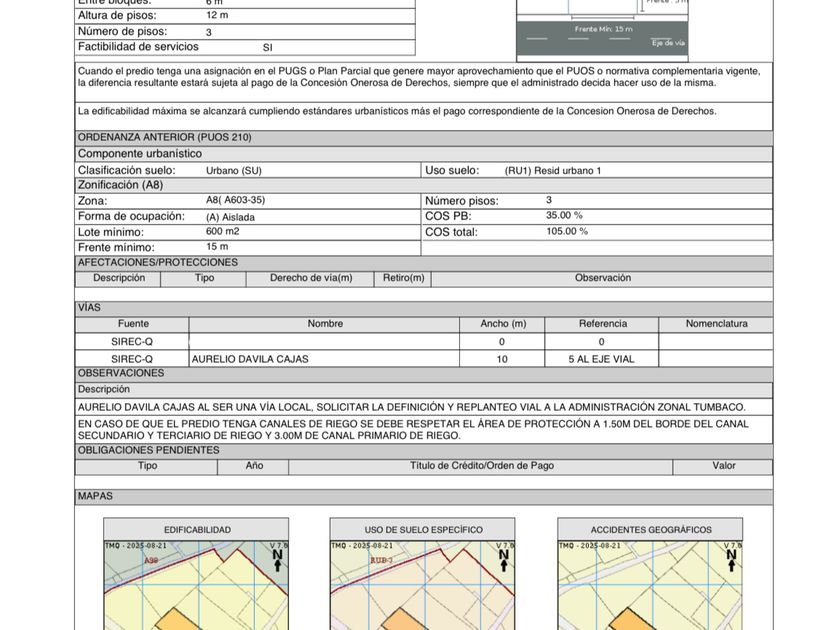Click the '5 AL EJE VIAL' reference cell

click(x=601, y=359)
